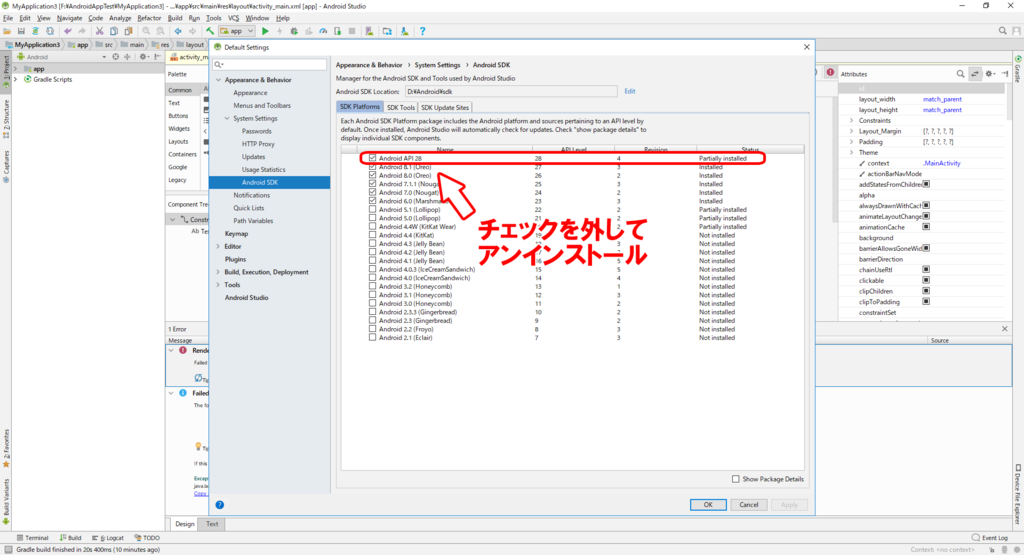This screenshot has height=555, width=1024.
Task: Switch to SDK Update Sites tab
Action: click(445, 107)
